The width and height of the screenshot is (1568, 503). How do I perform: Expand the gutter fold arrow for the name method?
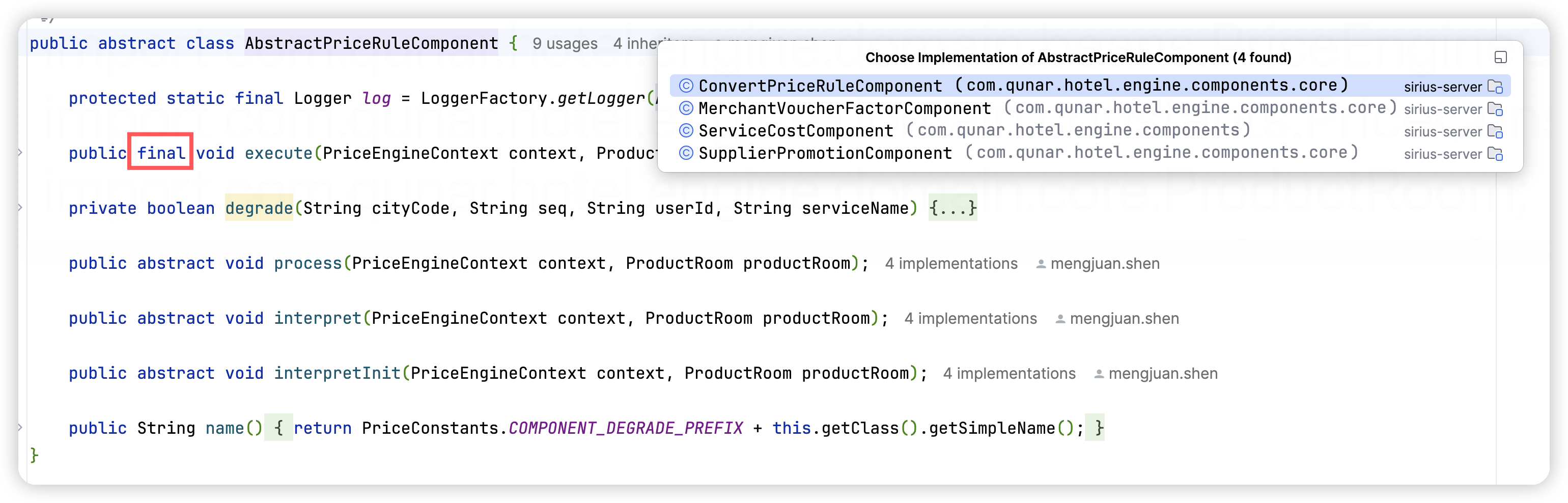[20, 428]
